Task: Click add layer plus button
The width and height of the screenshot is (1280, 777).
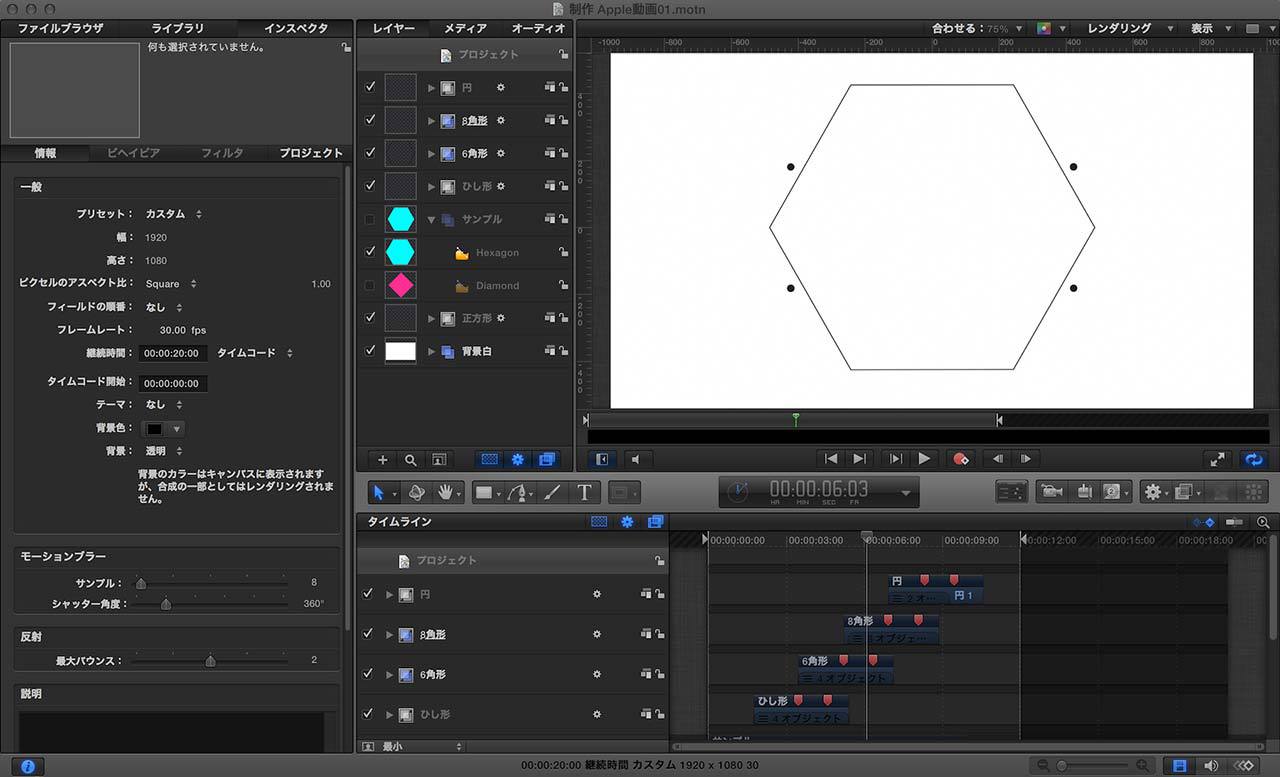Action: (382, 460)
